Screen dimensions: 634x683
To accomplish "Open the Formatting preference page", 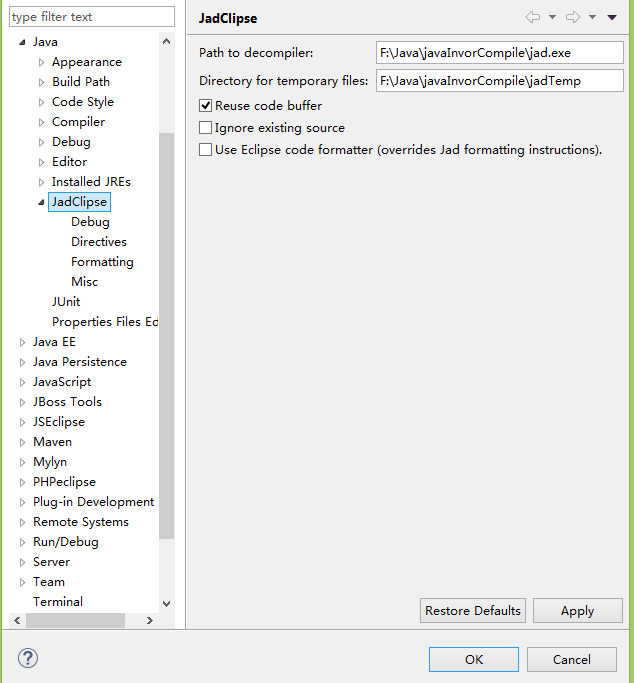I will click(102, 262).
